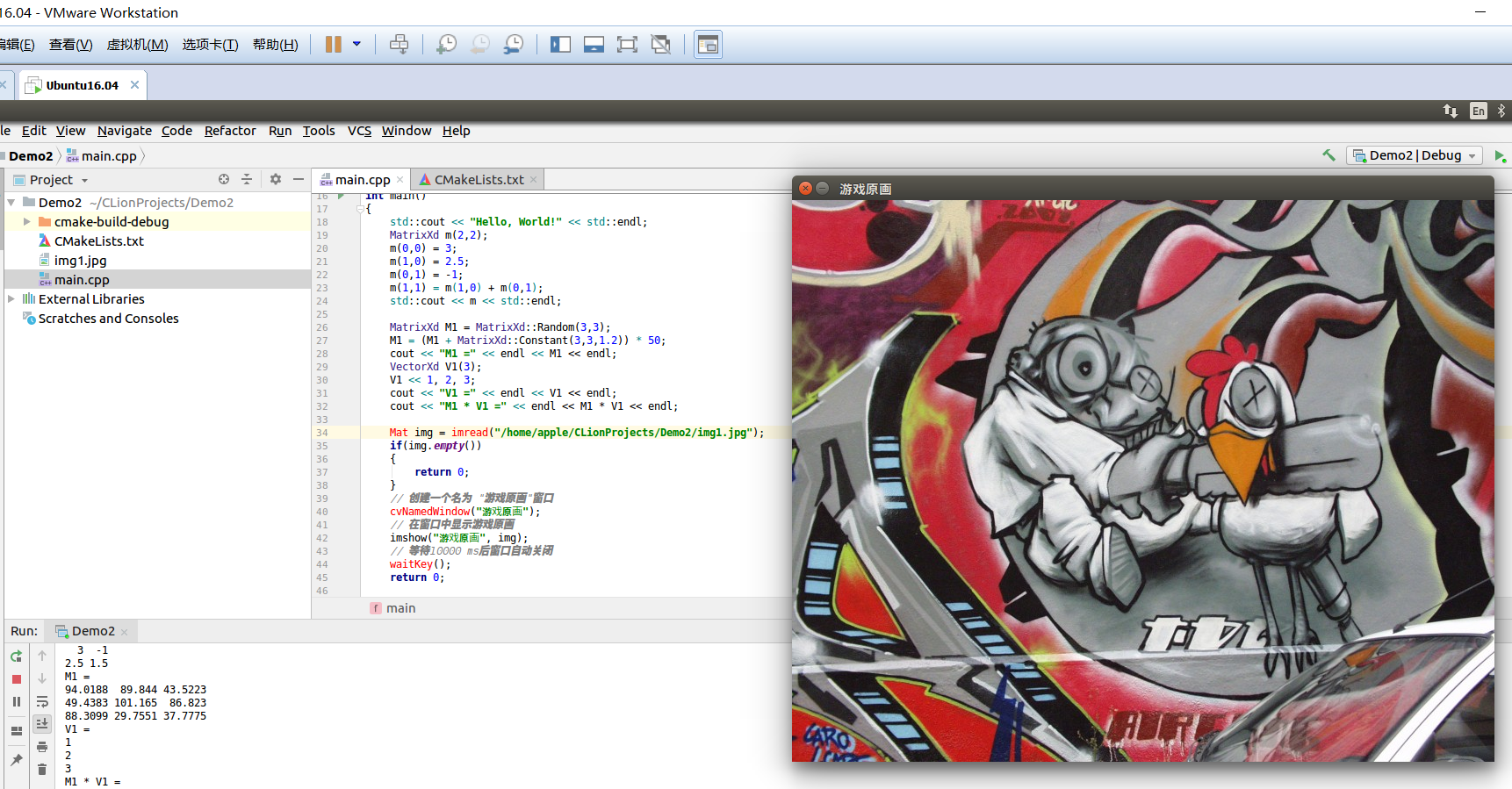Pause the virtual machine in VMware toolbar

coord(333,44)
